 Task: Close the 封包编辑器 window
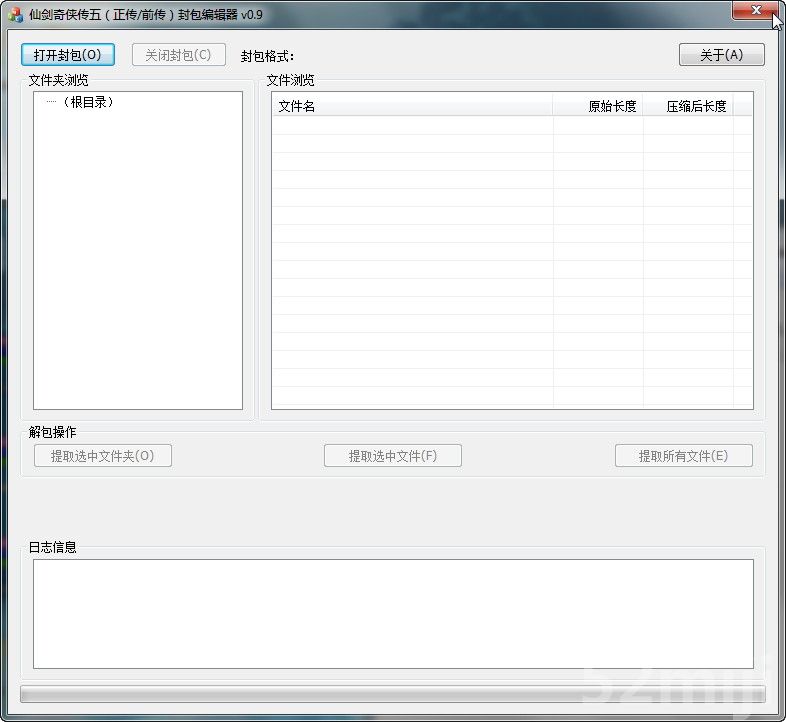tap(756, 10)
